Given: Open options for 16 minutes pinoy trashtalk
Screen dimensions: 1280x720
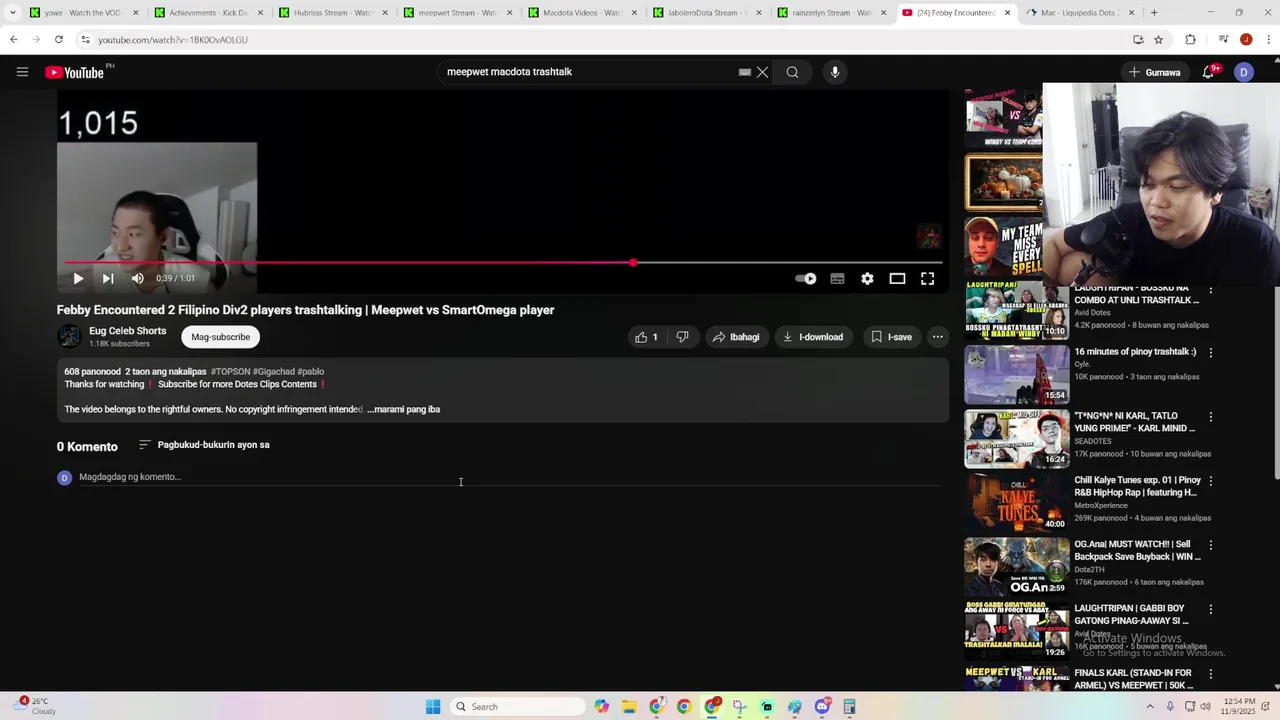Looking at the screenshot, I should click(1211, 353).
